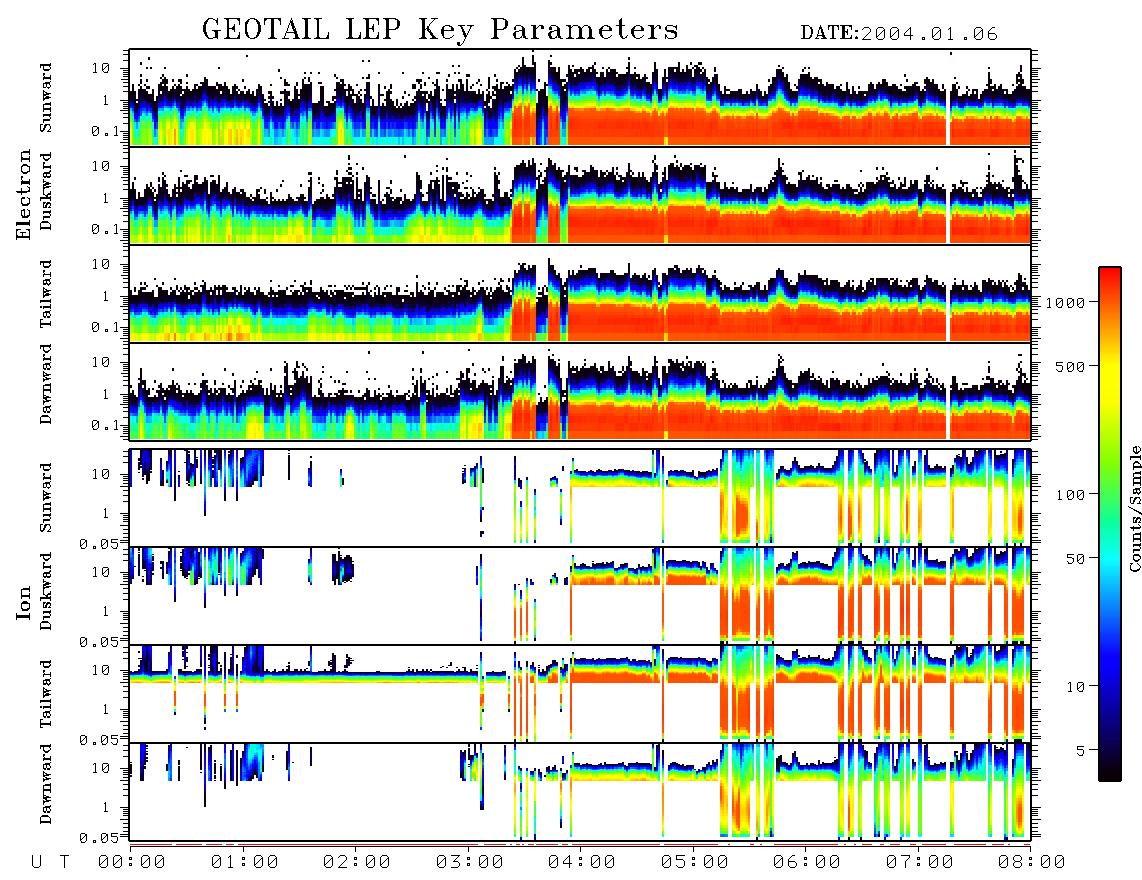Click the Ion 'Dawnward' panel label
Screen dimensions: 1142x880
click(x=47, y=784)
